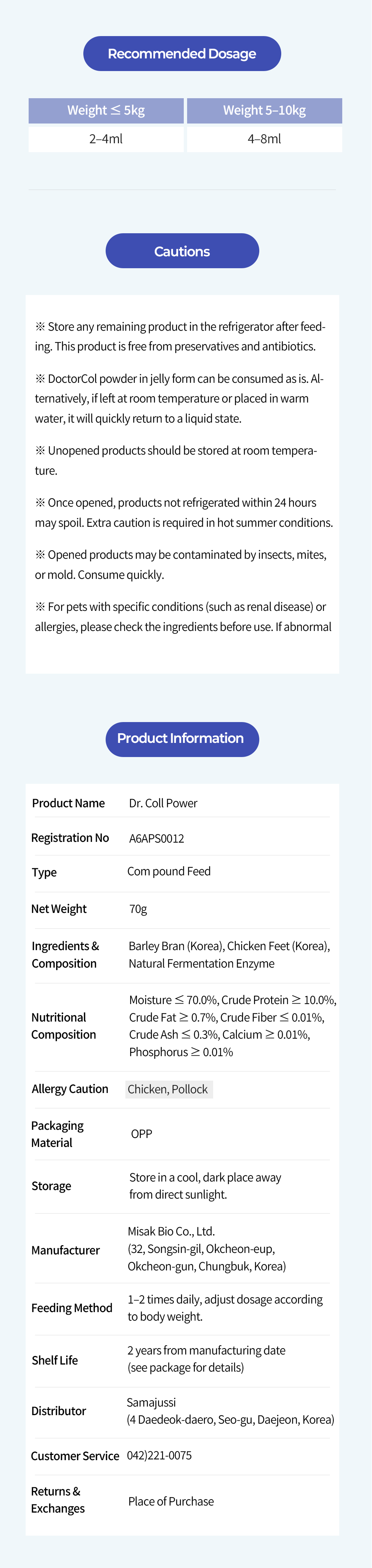
Task: Select the Weight ≤ 5kg column header
Action: tap(106, 111)
